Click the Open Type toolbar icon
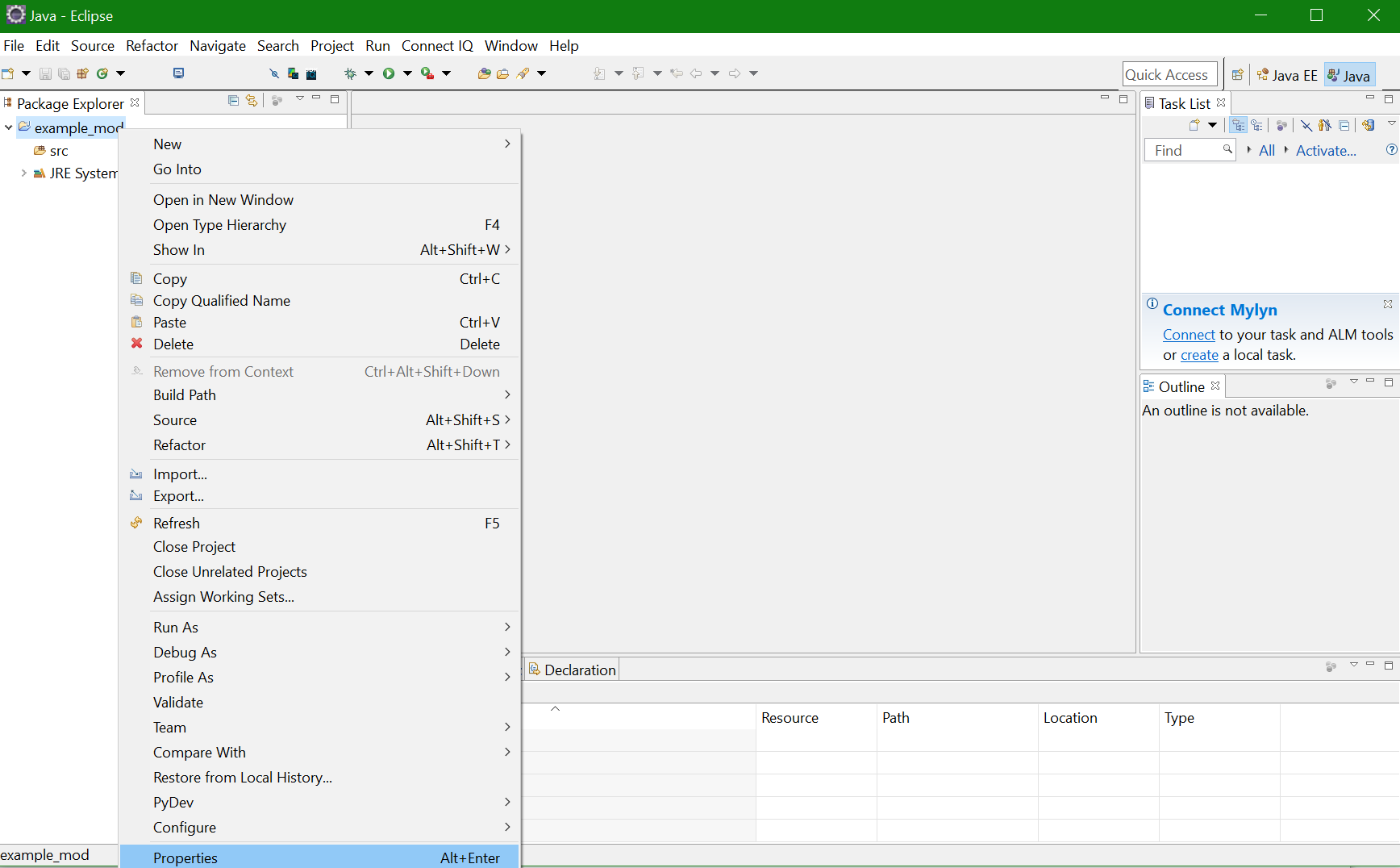The image size is (1400, 868). [484, 73]
